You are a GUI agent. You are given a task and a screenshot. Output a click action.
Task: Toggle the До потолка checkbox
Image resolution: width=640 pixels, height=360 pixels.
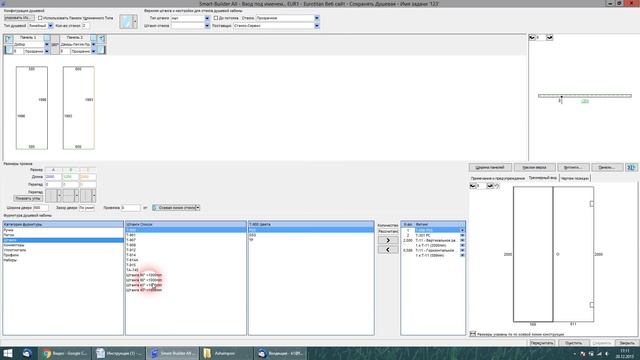coord(216,18)
